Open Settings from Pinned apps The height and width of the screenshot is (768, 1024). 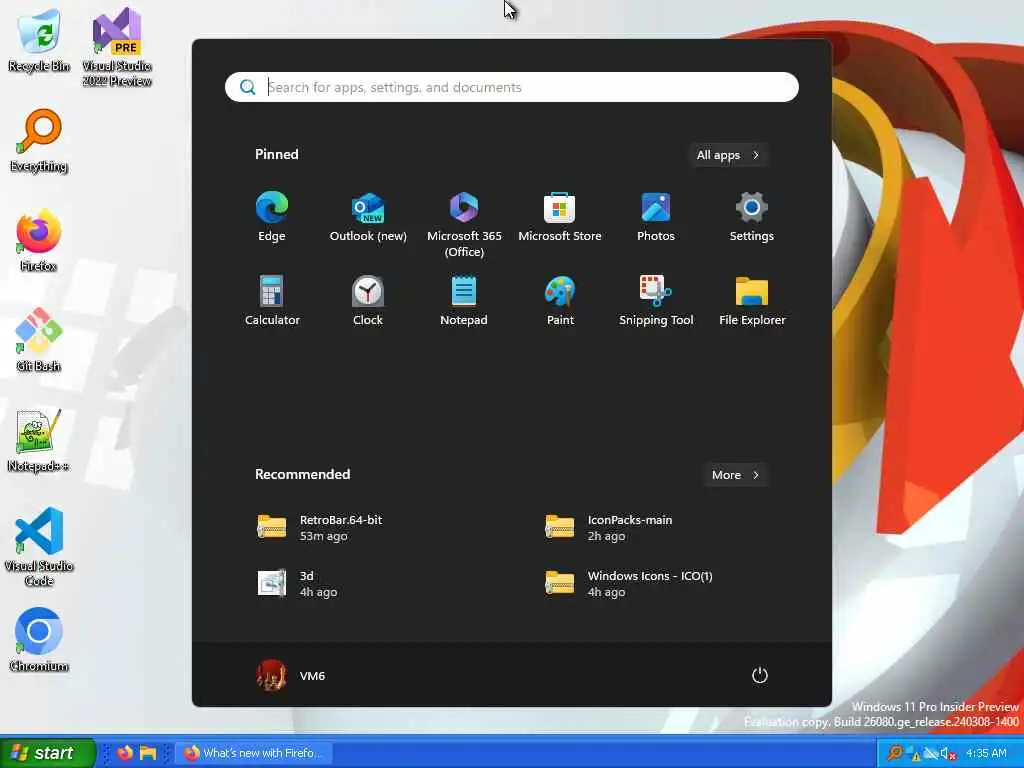(752, 217)
